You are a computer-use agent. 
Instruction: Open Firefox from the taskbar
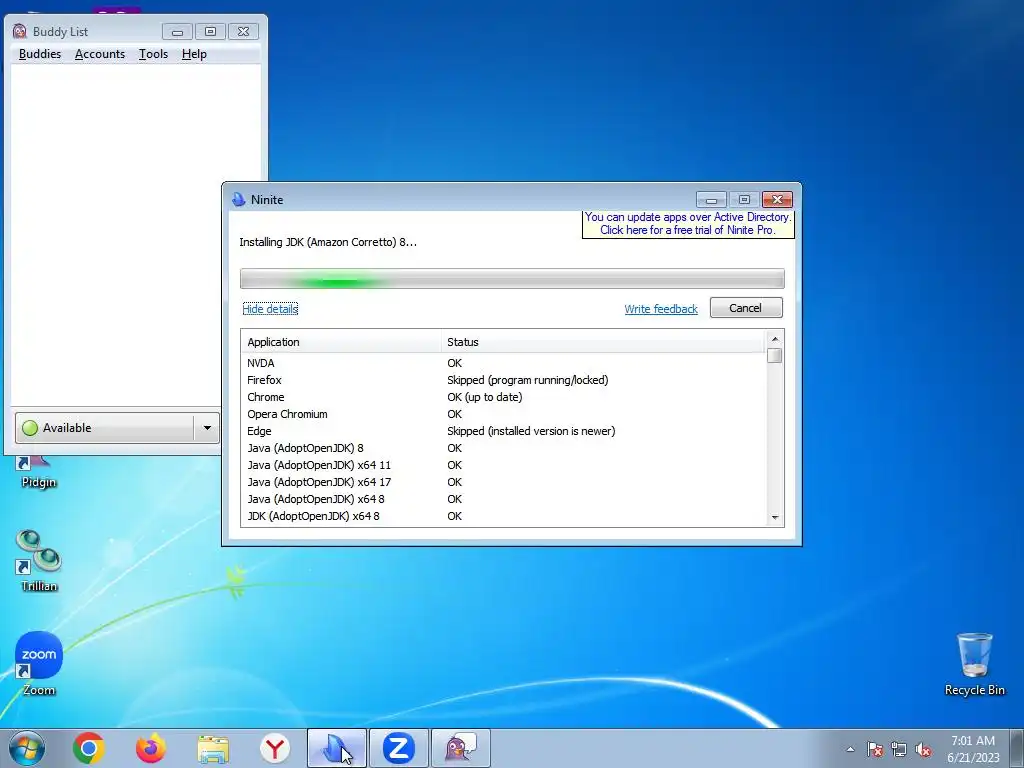coord(151,748)
